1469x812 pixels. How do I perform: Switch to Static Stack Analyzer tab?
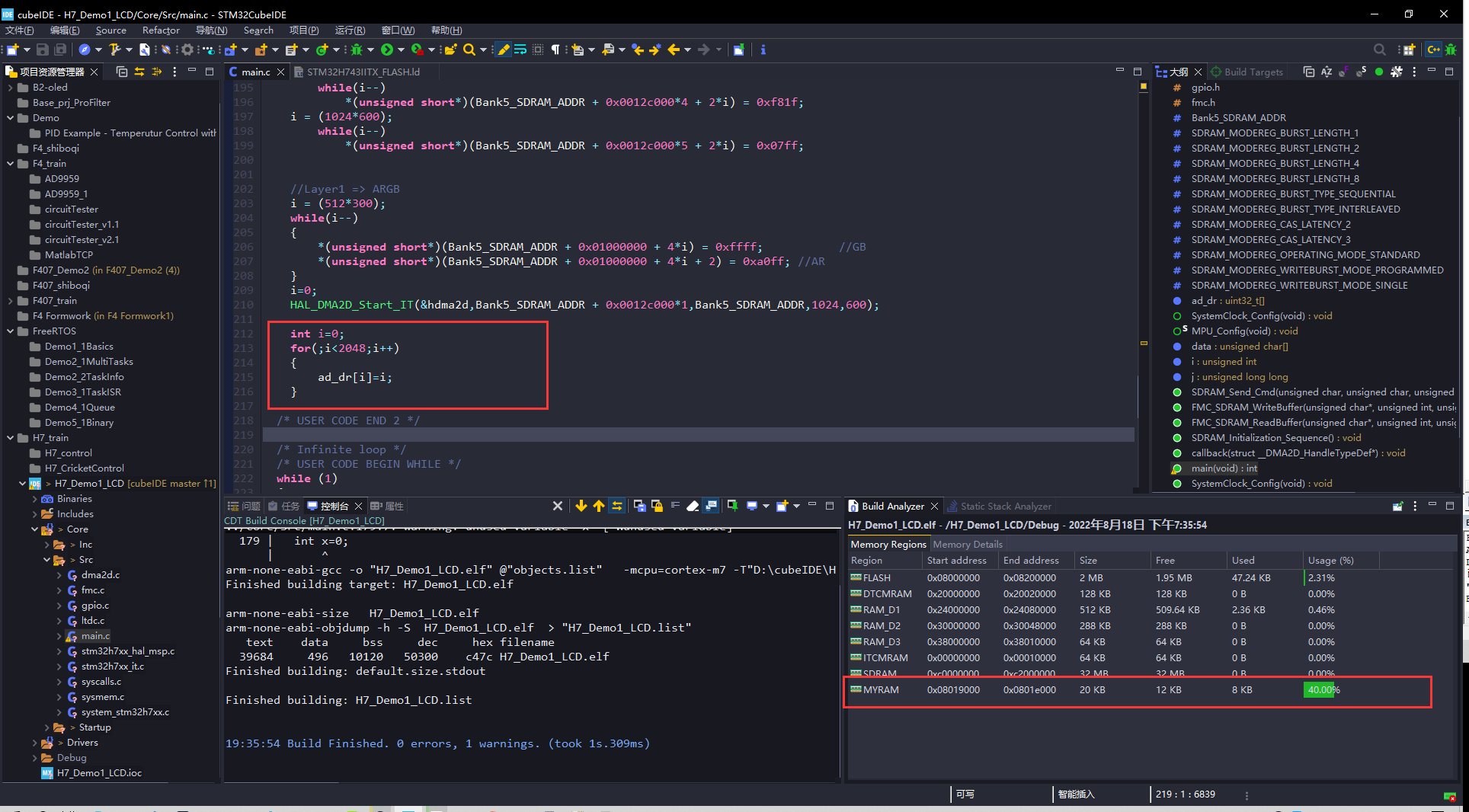[999, 506]
